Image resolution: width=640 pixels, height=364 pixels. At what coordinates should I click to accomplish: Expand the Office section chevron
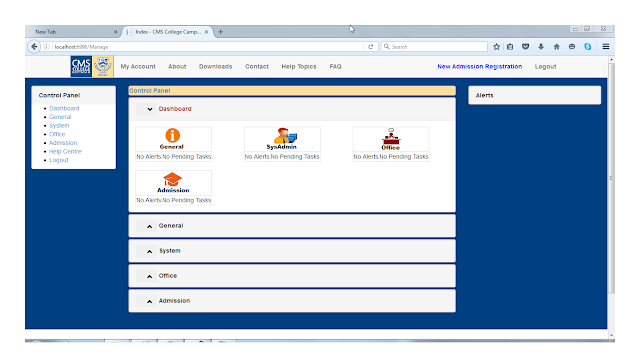[x=150, y=276]
